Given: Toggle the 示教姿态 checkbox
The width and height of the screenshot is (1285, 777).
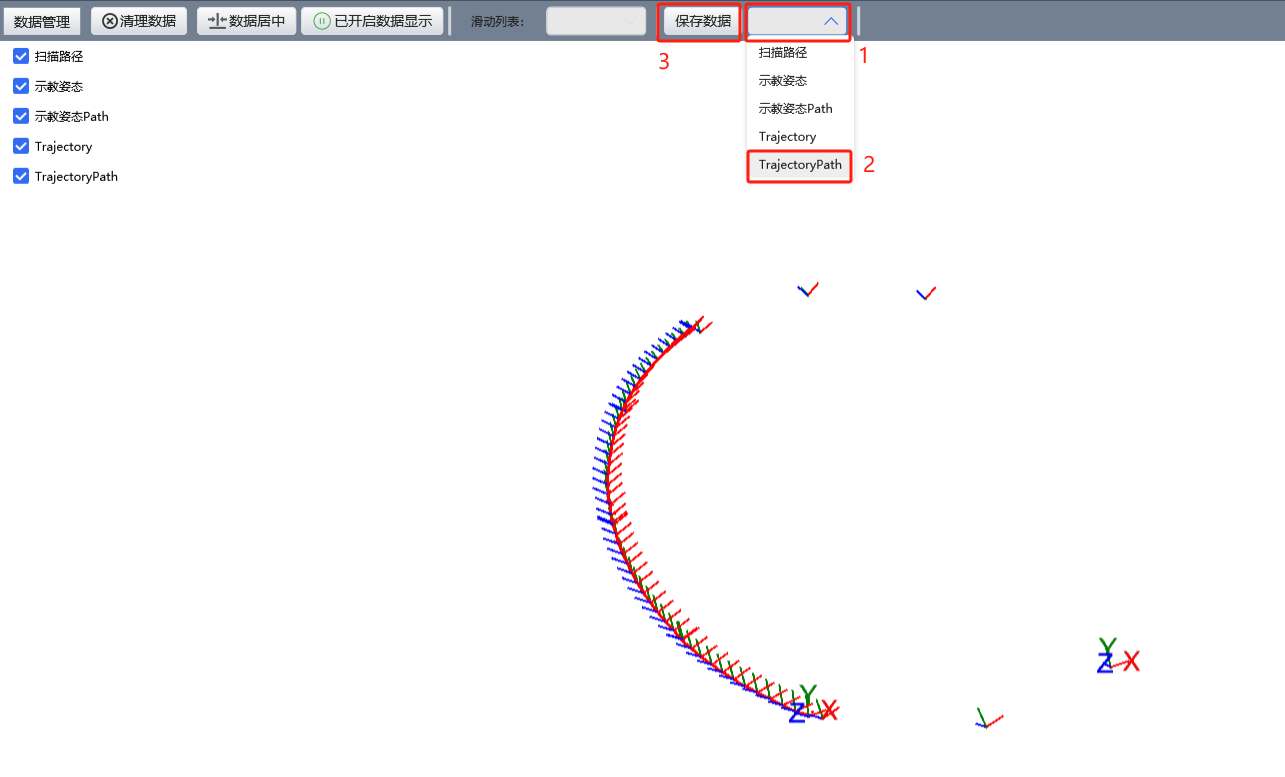Looking at the screenshot, I should click(21, 86).
